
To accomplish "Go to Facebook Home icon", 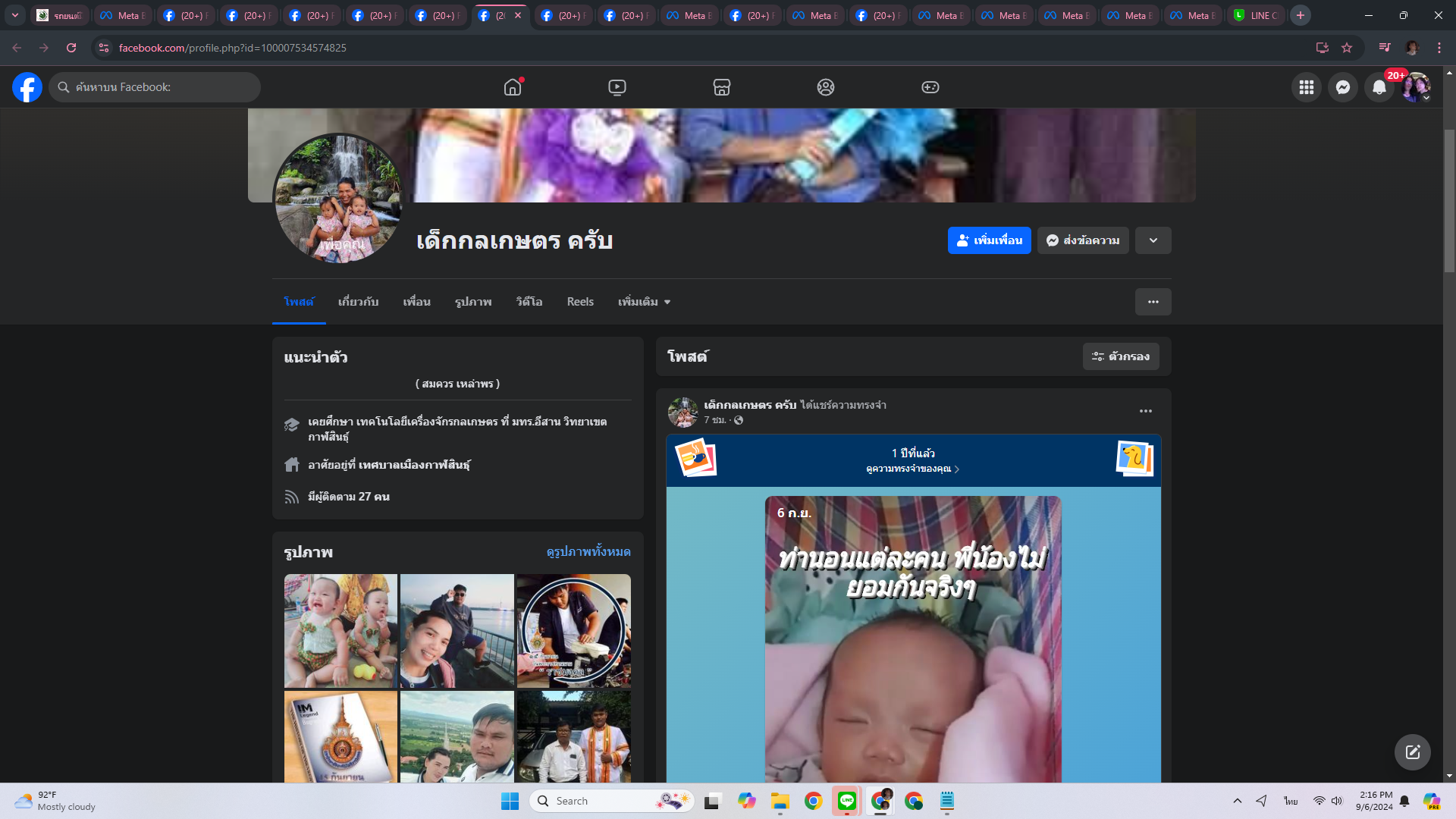I will (x=513, y=87).
